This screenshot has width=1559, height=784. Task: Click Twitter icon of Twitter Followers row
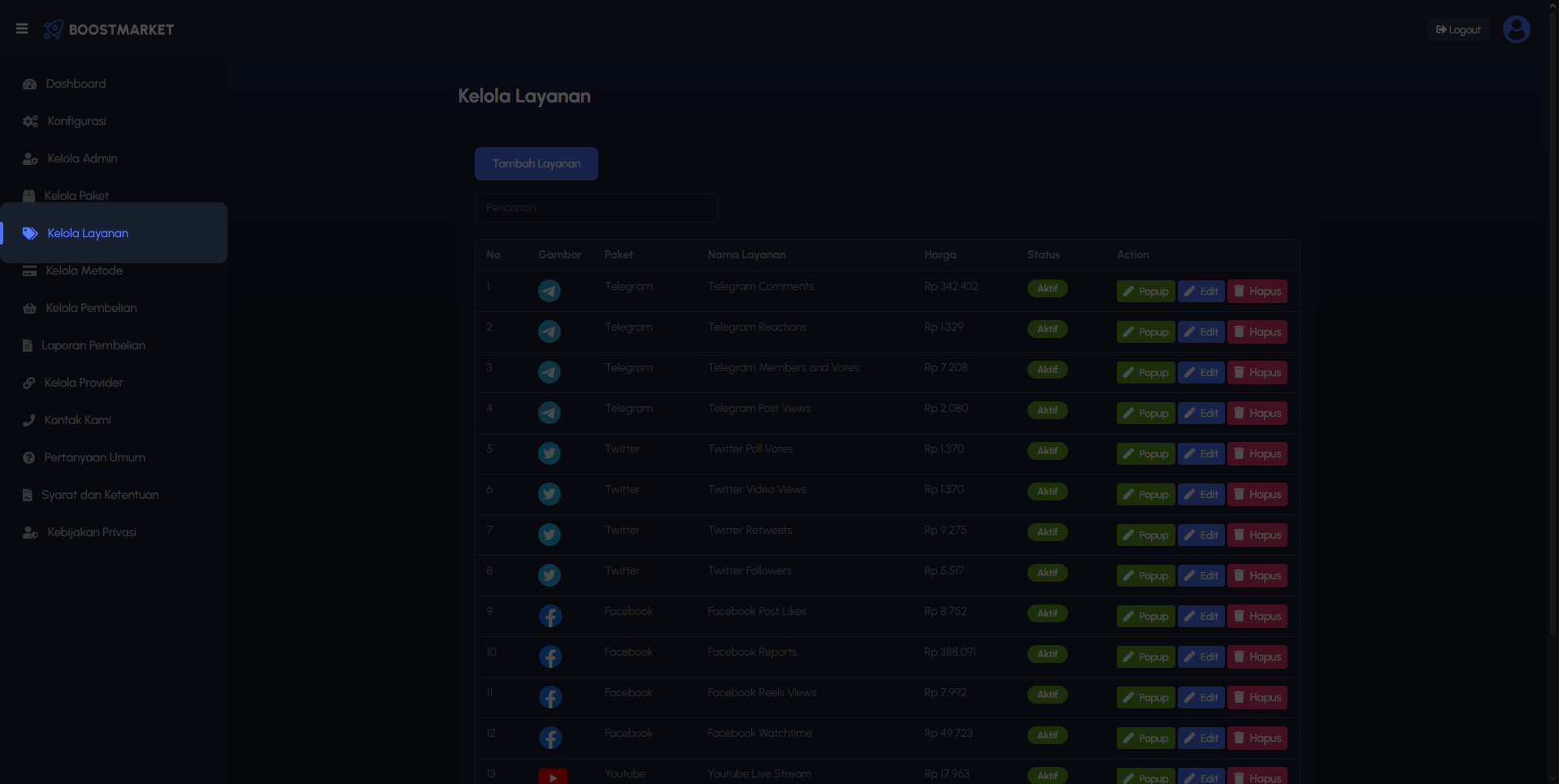click(549, 575)
